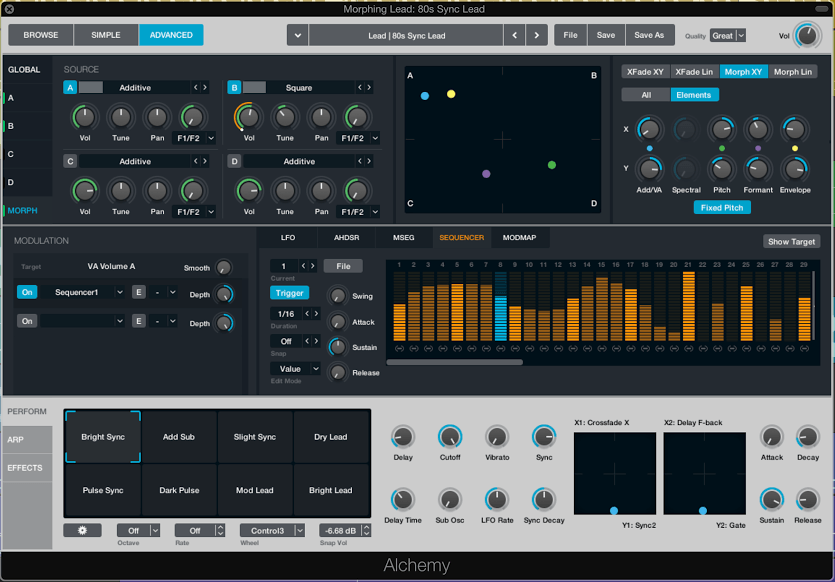Screen dimensions: 835x582
Task: Click the Cutoff performance knob
Action: pos(450,437)
